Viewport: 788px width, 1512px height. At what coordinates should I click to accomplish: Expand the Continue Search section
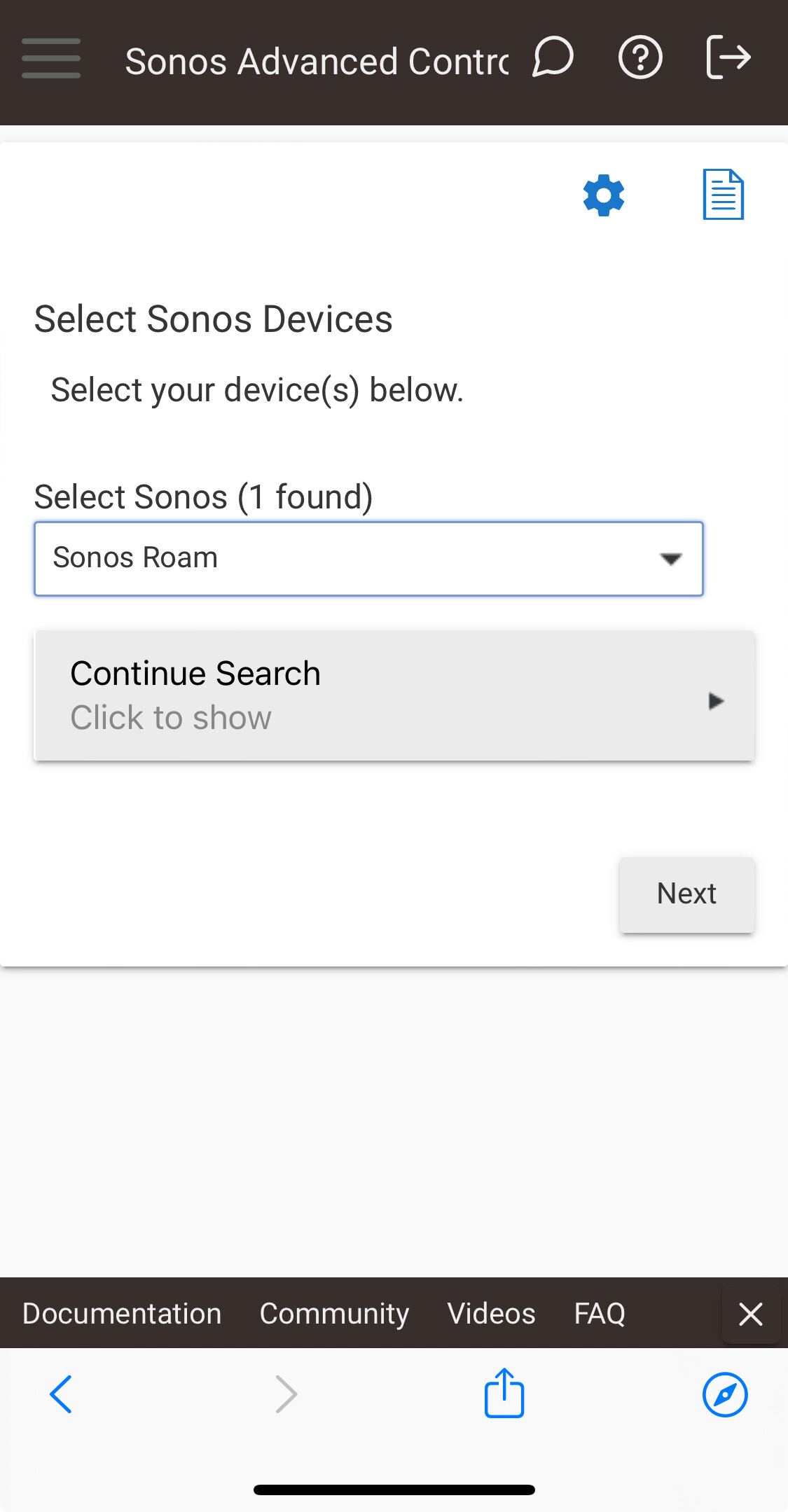(x=394, y=695)
